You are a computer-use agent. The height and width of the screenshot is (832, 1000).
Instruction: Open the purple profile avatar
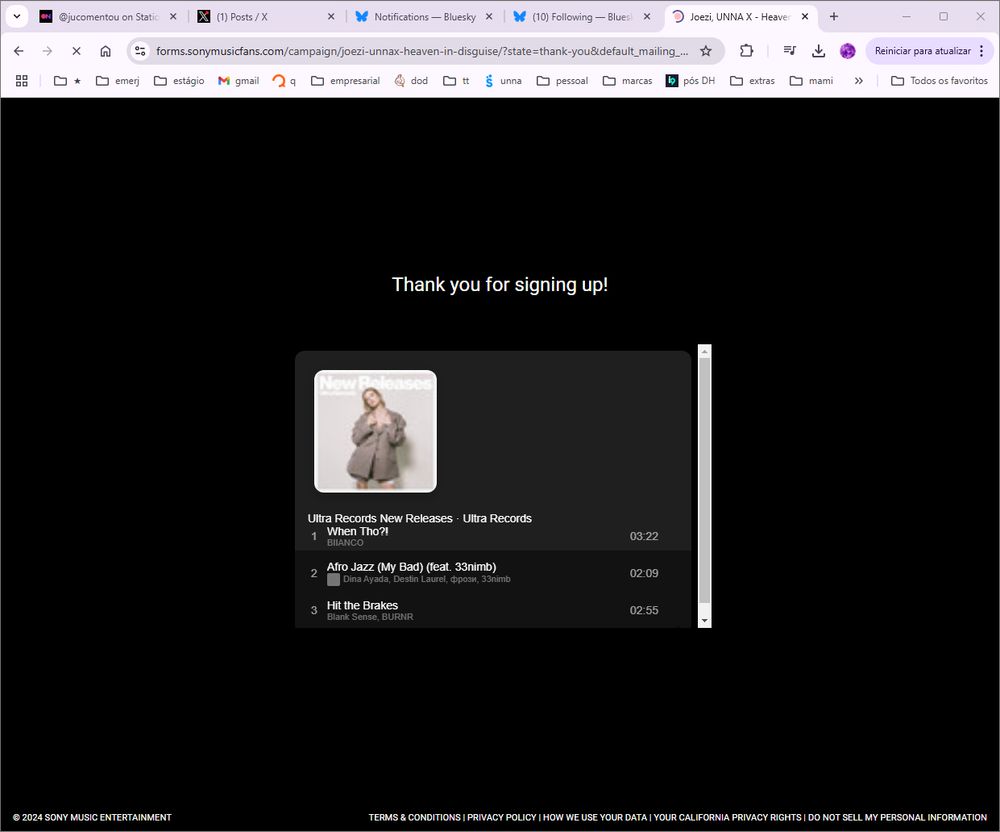(847, 51)
